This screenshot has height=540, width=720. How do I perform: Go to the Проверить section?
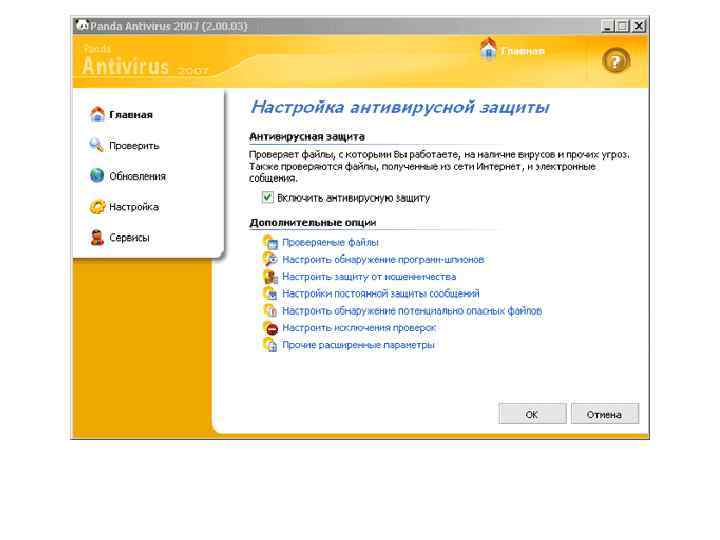[134, 146]
